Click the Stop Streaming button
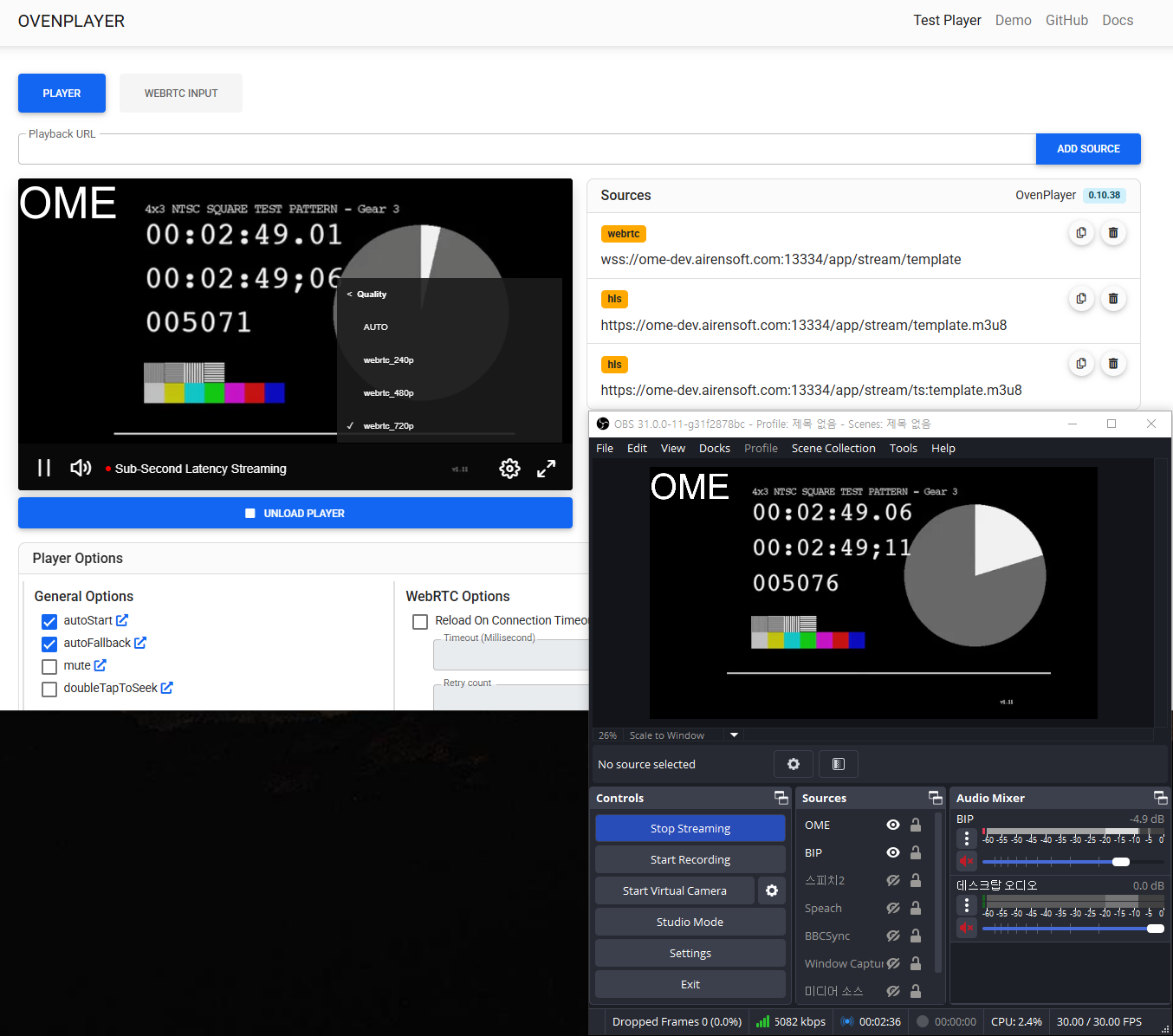This screenshot has width=1173, height=1036. pos(690,828)
